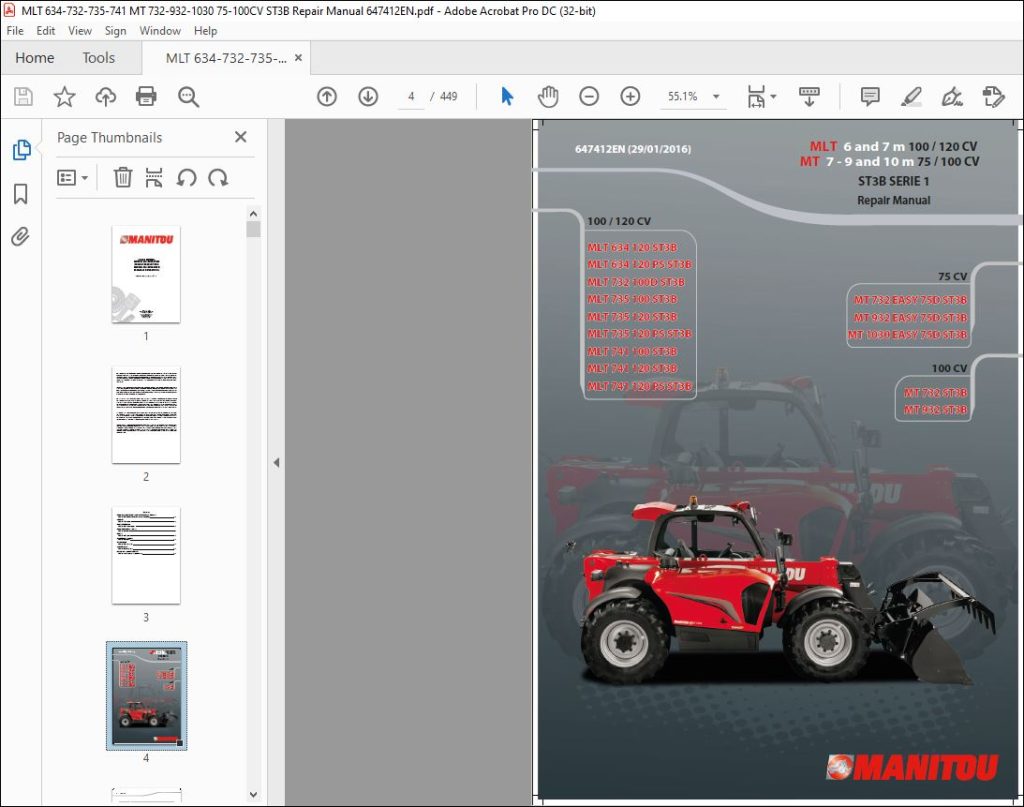The image size is (1024, 807).
Task: Click the page number input field
Action: pos(411,97)
